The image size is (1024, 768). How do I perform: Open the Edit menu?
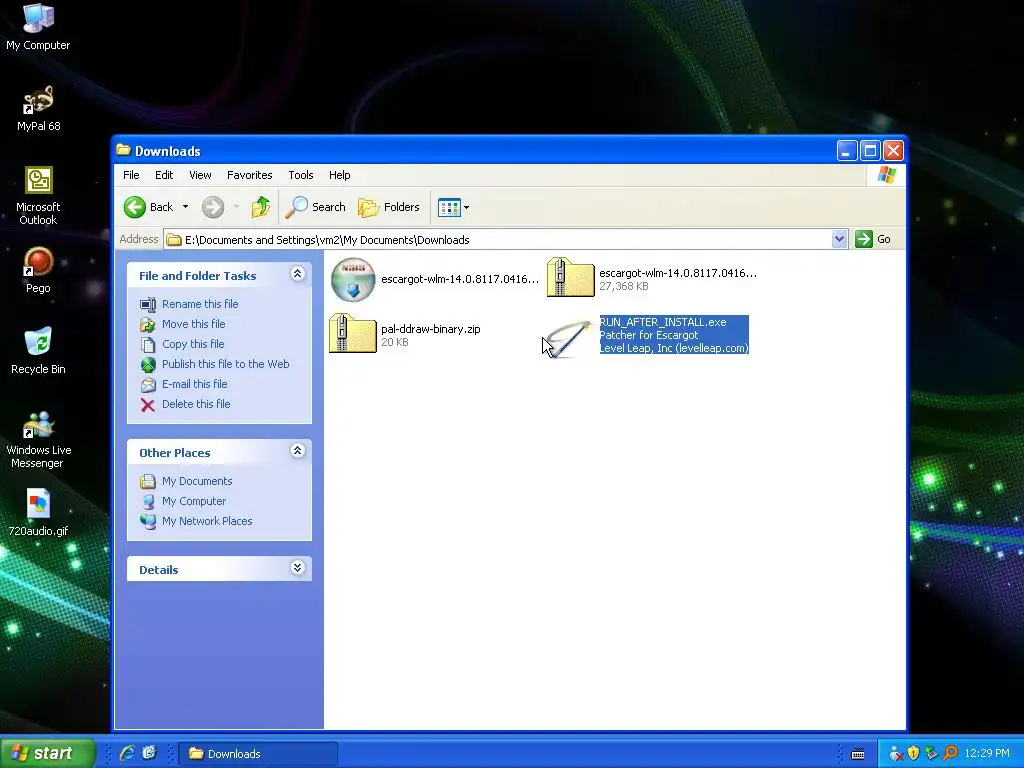click(x=164, y=175)
